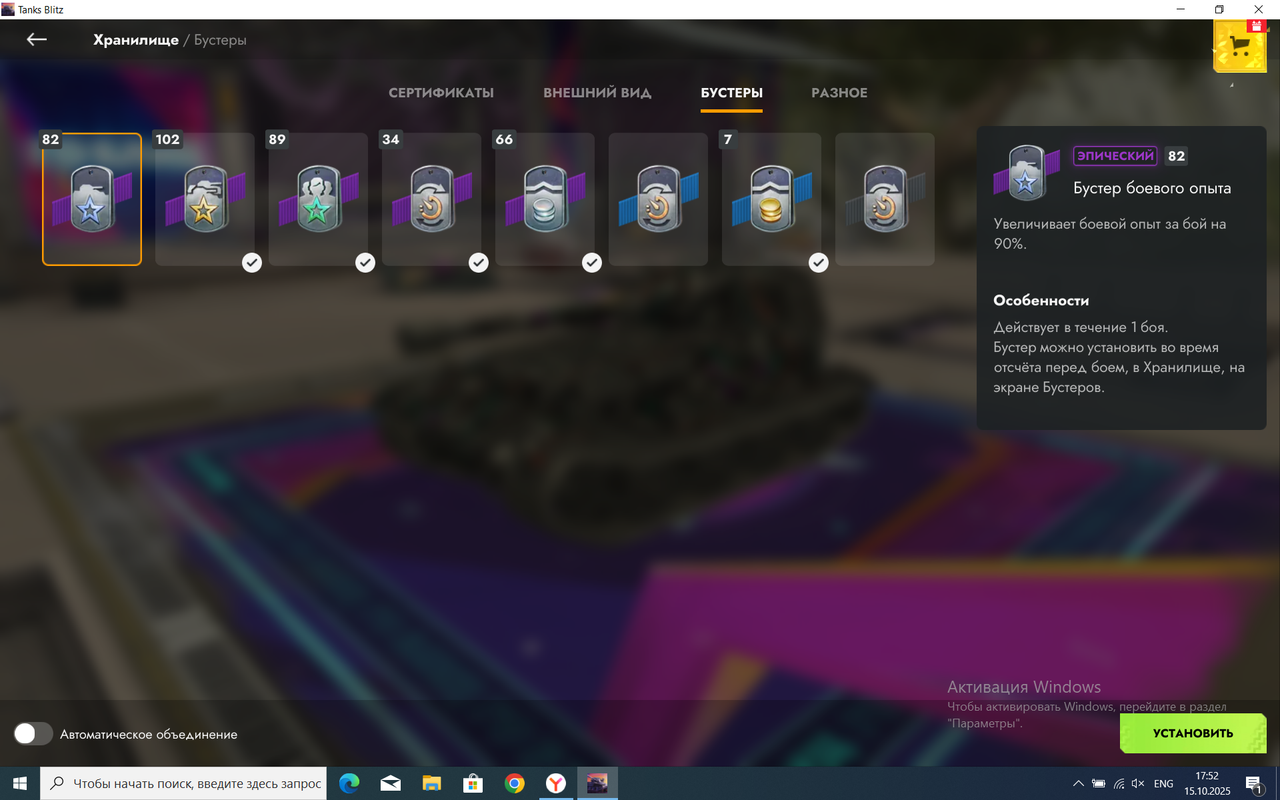Click checkmark on the 34 booster card
This screenshot has width=1280, height=800.
pos(479,262)
